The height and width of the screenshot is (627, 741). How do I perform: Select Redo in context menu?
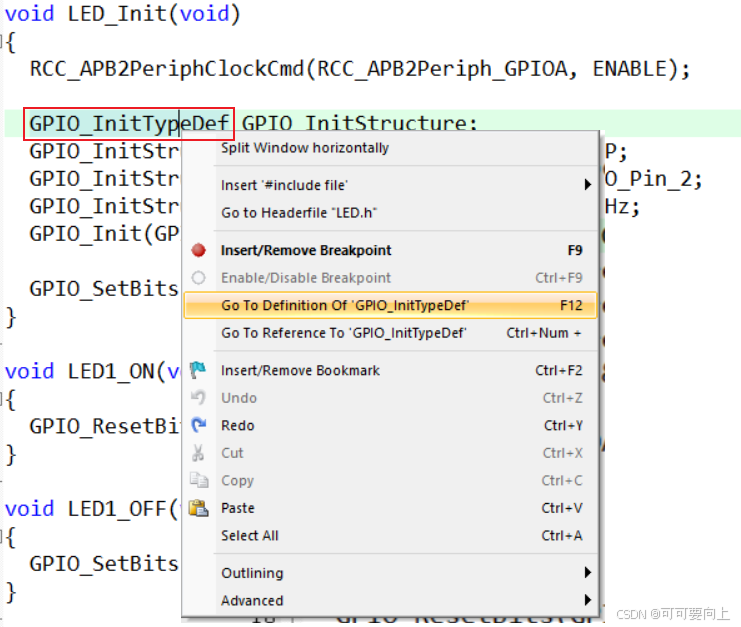point(390,425)
